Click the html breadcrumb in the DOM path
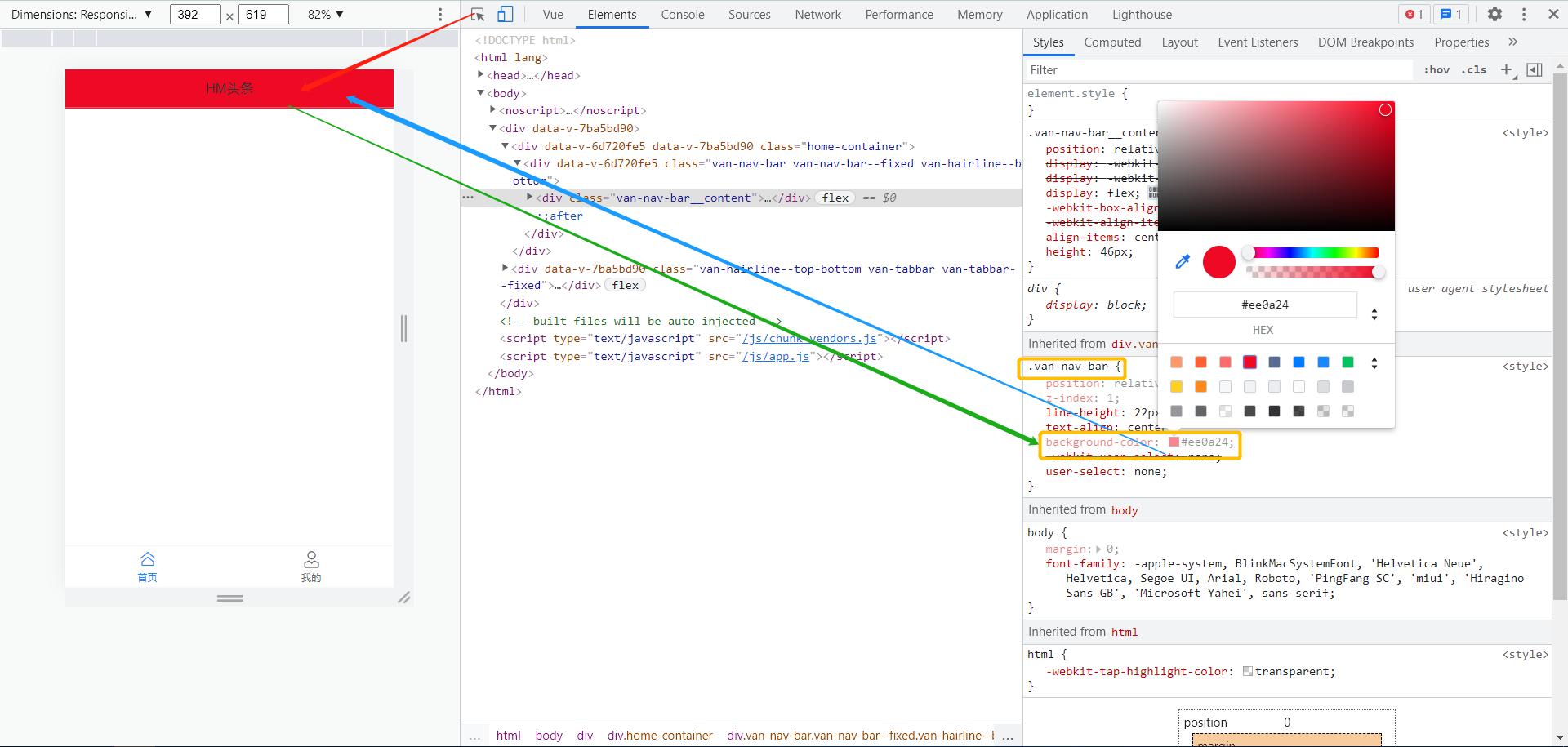Screen dimensions: 1568x747 [x=508, y=736]
